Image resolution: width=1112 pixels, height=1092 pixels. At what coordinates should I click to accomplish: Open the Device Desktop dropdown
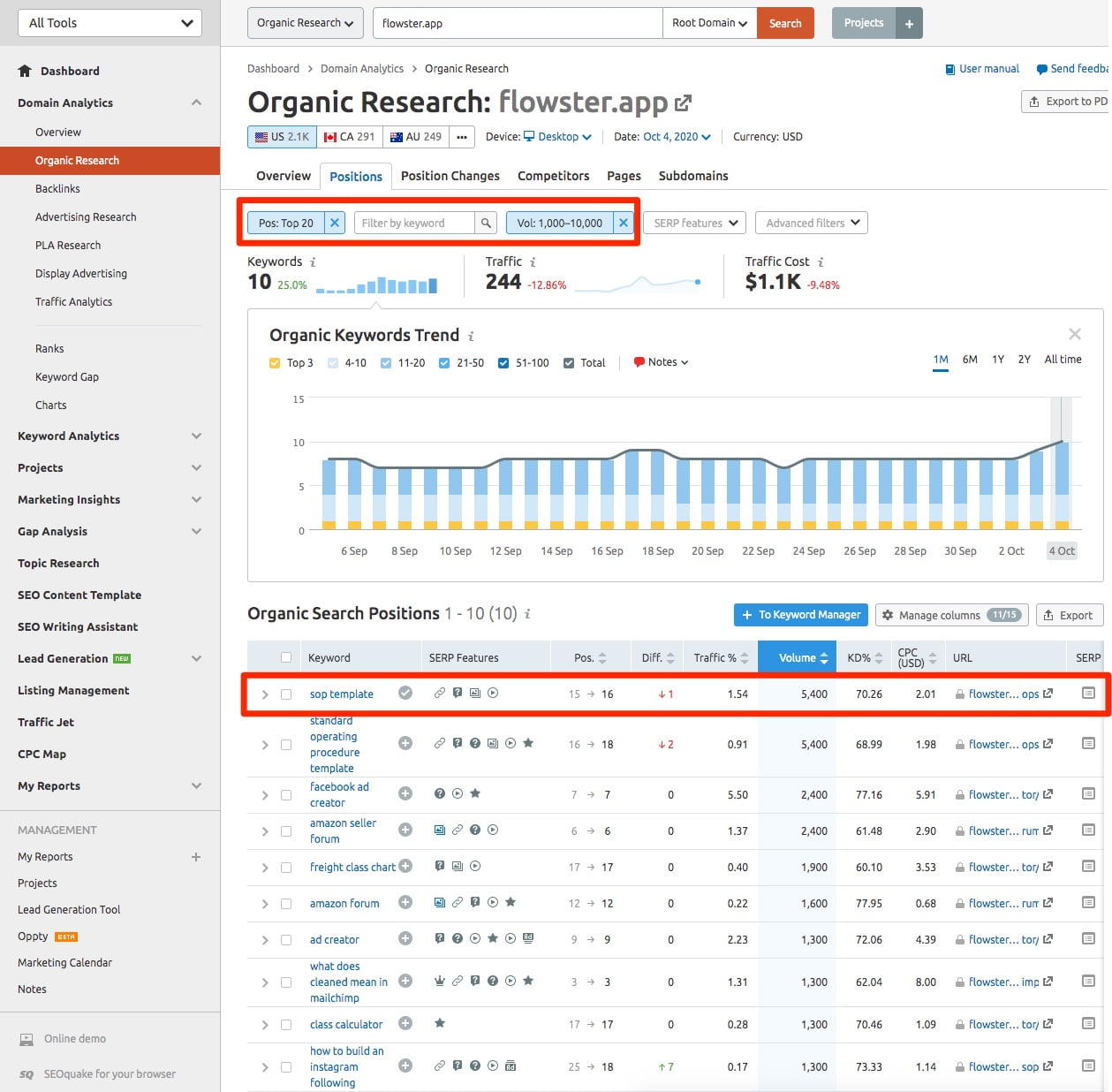pos(557,137)
